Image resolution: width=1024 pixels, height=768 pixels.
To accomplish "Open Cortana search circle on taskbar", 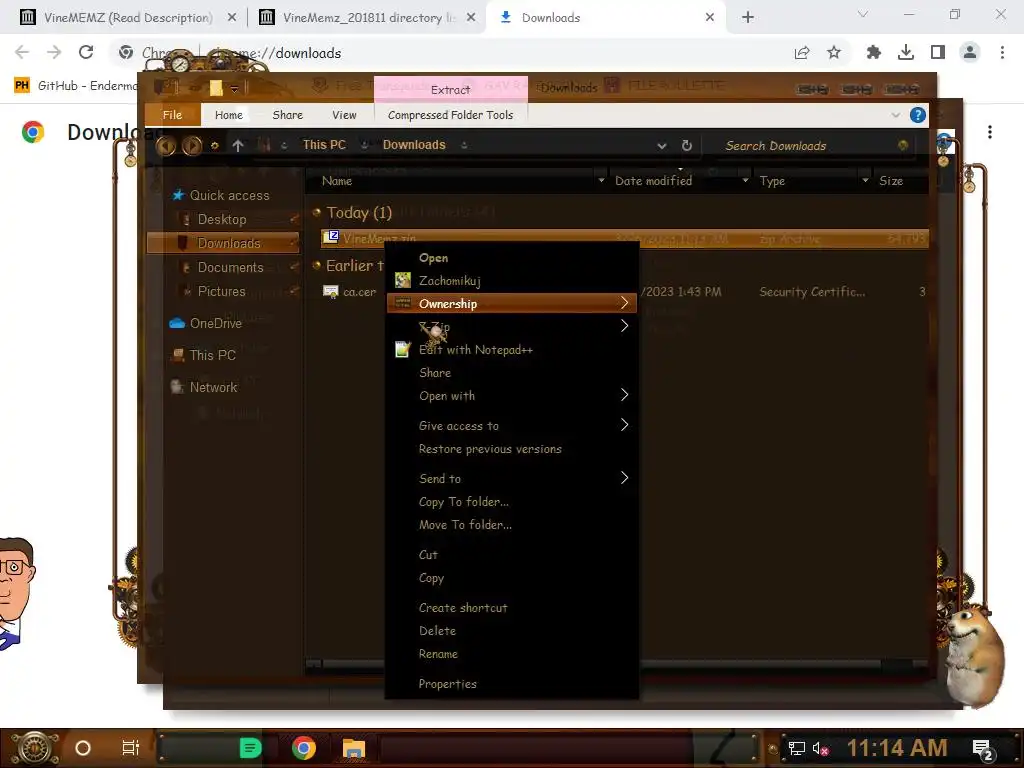I will pyautogui.click(x=83, y=748).
